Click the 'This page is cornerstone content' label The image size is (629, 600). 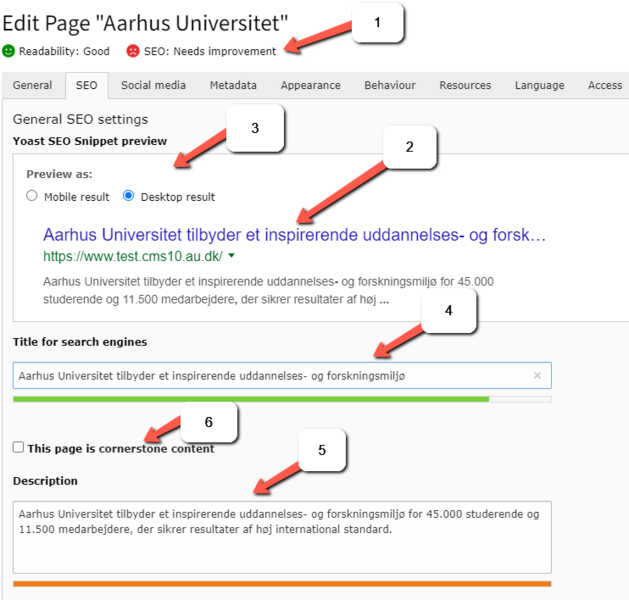pos(121,448)
